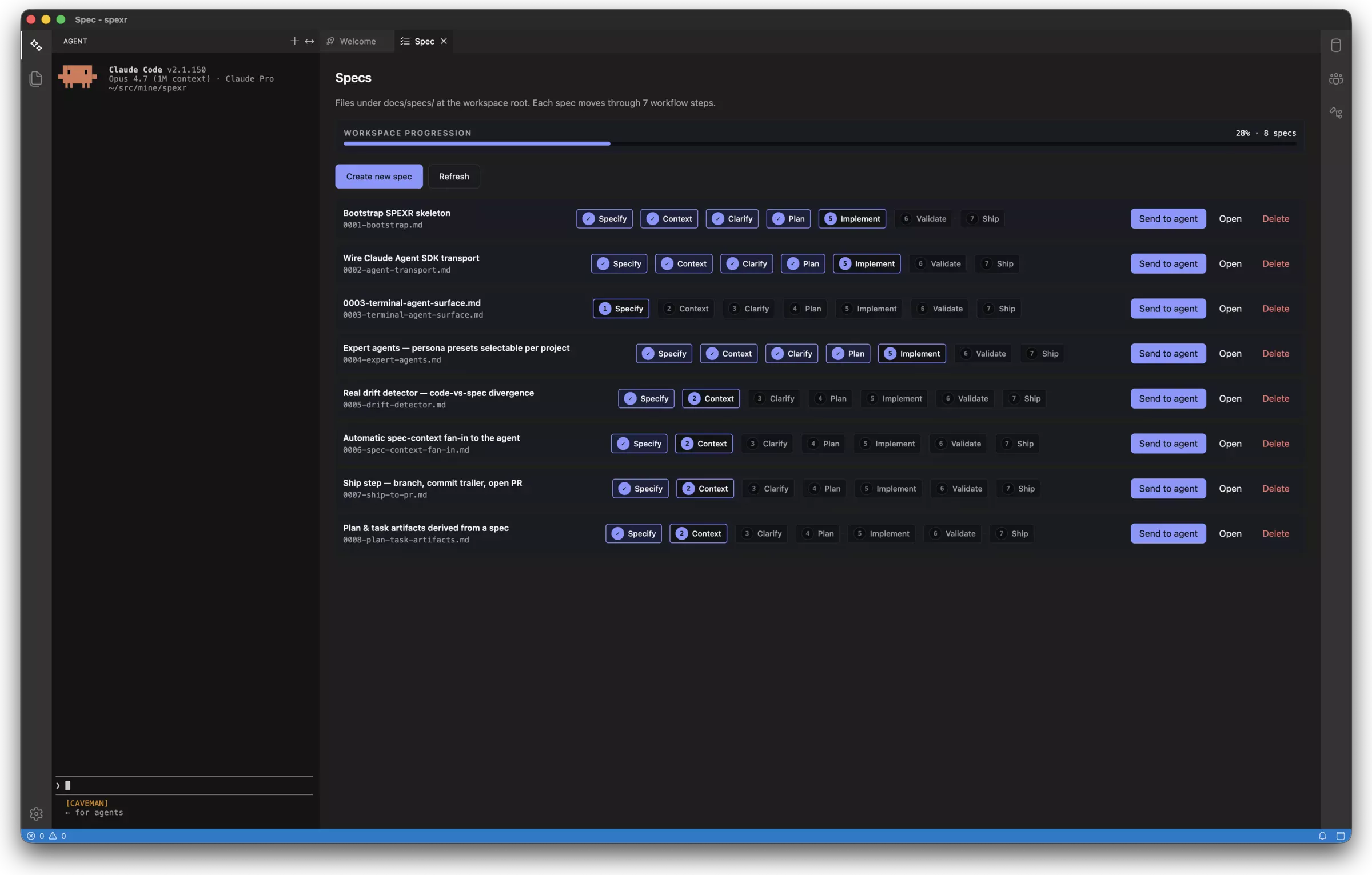Click the Claude Code mascot logo
Screen dimensions: 1372x875
pos(77,77)
